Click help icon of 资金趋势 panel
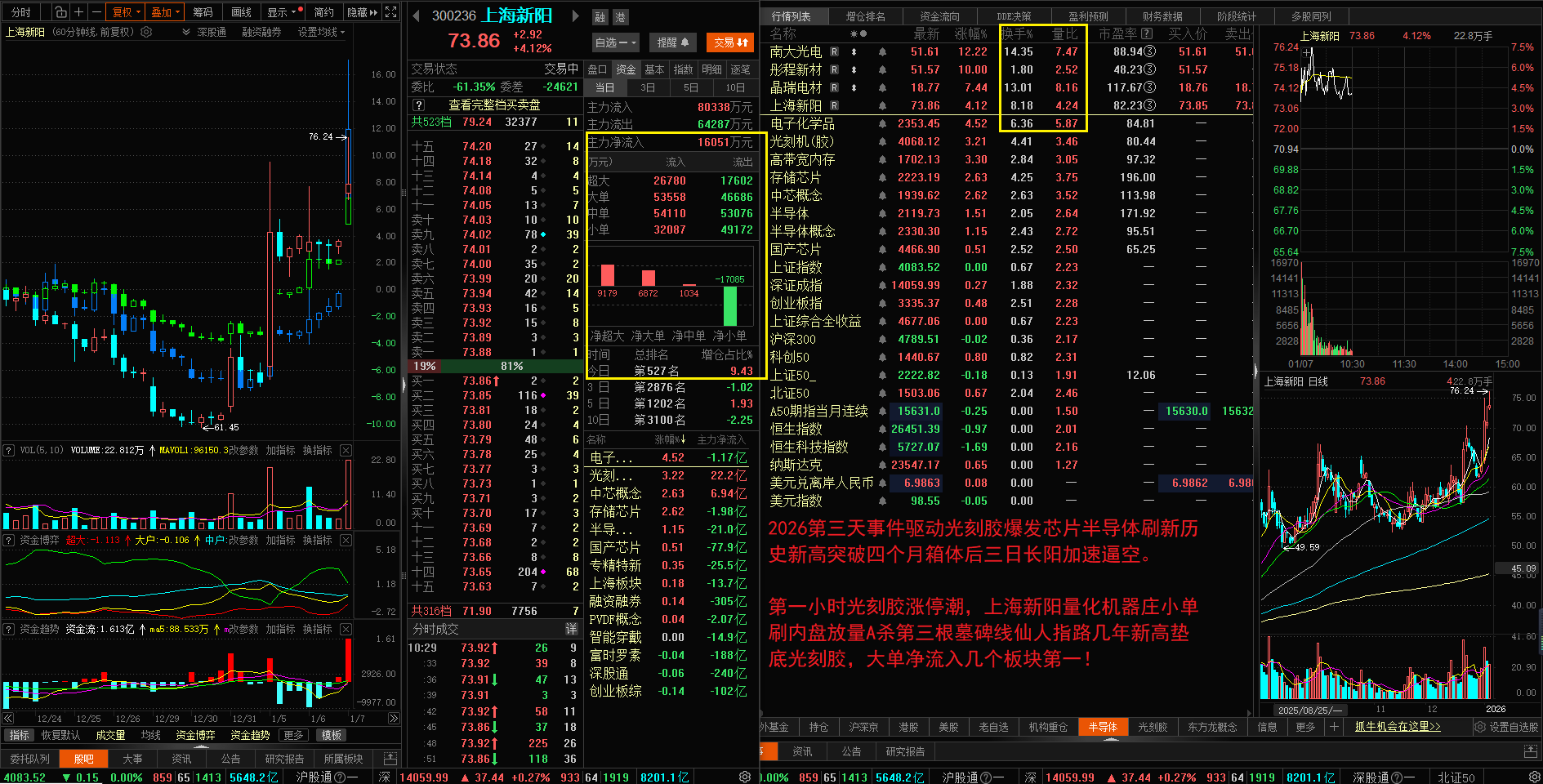The image size is (1543, 784). 9,629
